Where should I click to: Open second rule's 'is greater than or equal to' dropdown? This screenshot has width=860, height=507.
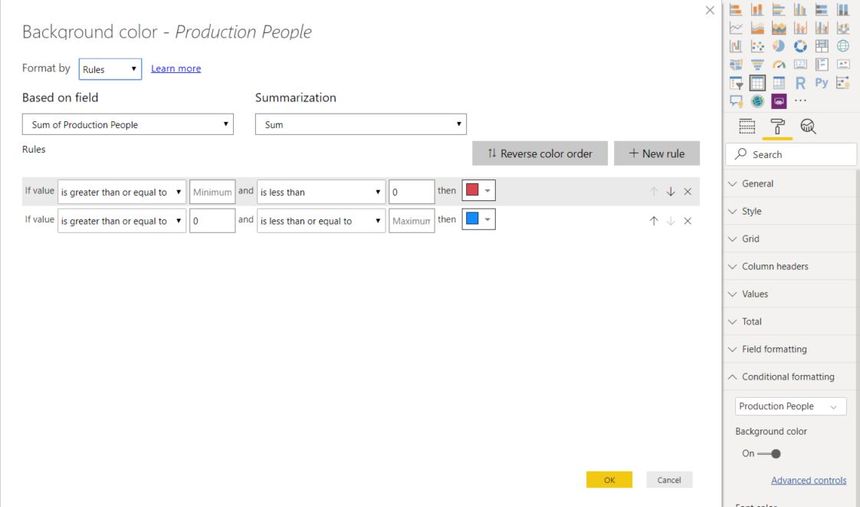tap(122, 221)
